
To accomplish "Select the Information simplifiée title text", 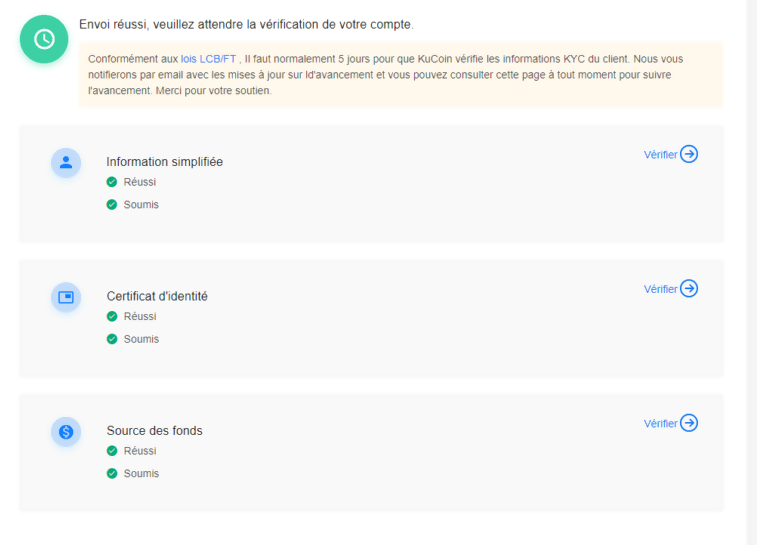I will click(165, 162).
